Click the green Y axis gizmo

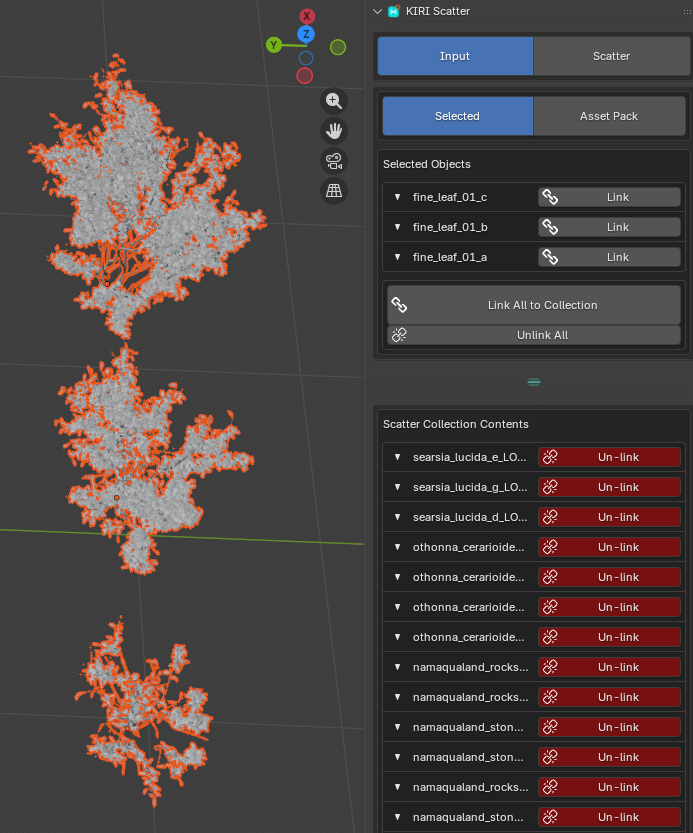tap(273, 45)
